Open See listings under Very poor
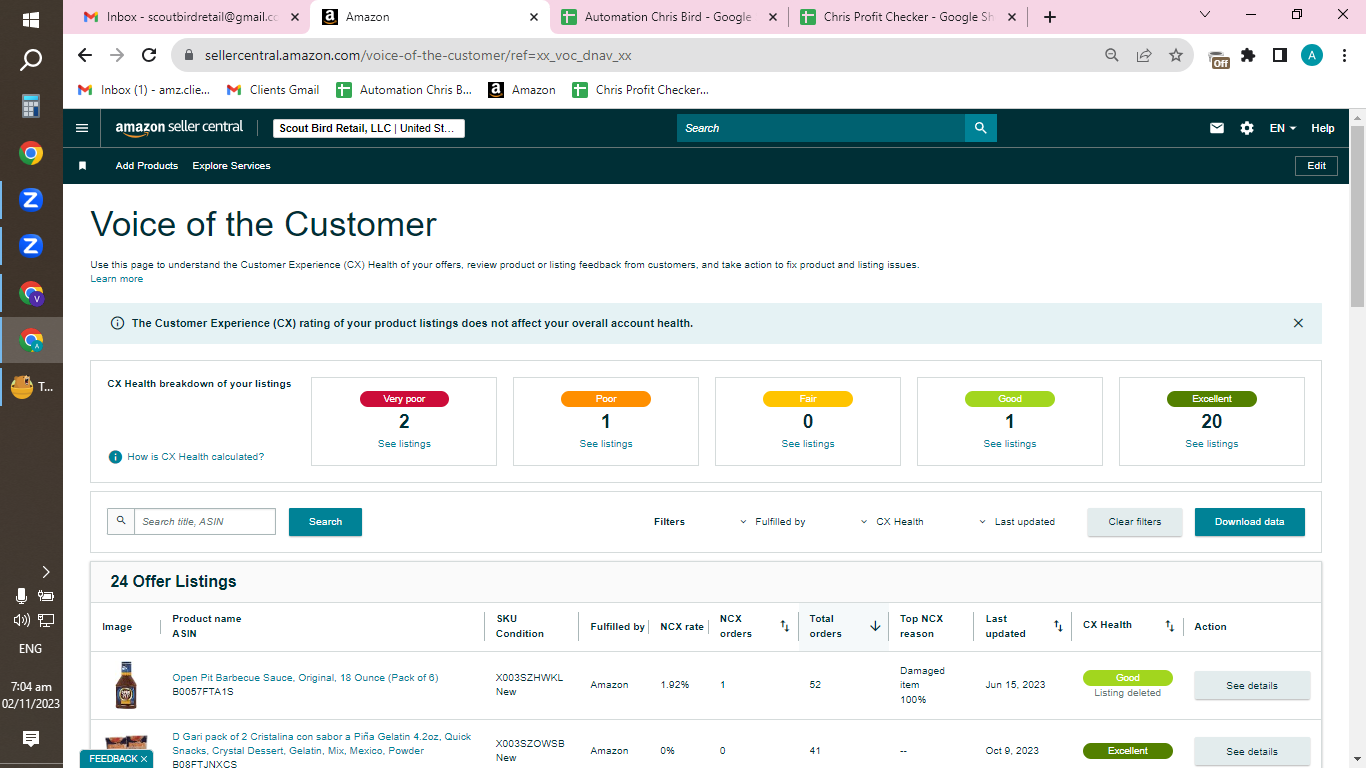The image size is (1366, 768). [404, 444]
